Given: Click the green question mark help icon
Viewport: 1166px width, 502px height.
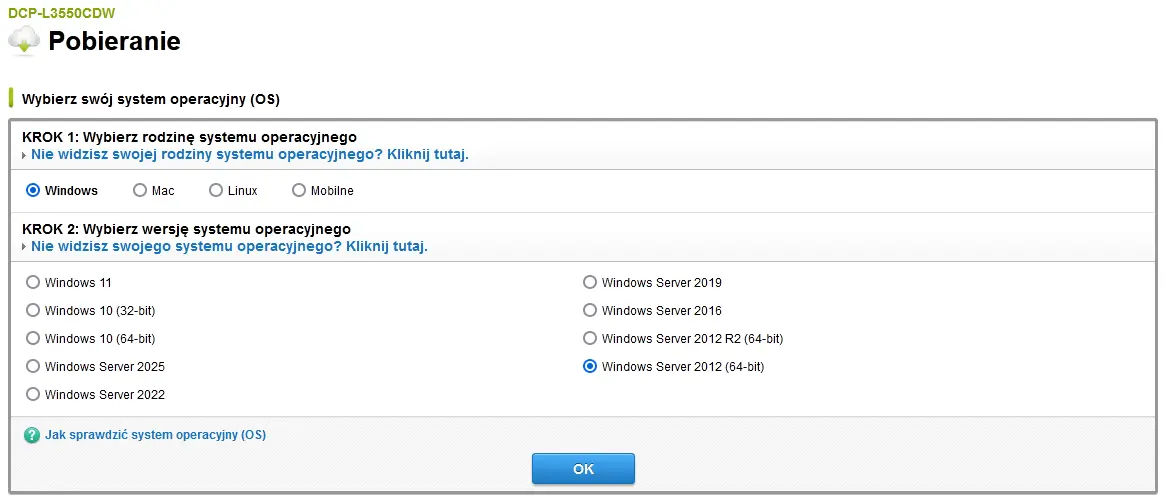Looking at the screenshot, I should pos(31,435).
